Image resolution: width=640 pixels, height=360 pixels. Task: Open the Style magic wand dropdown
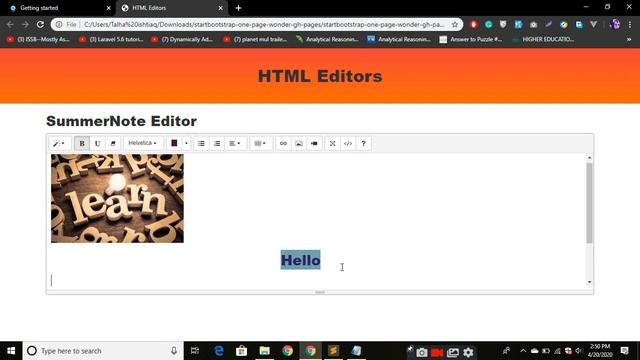point(59,143)
